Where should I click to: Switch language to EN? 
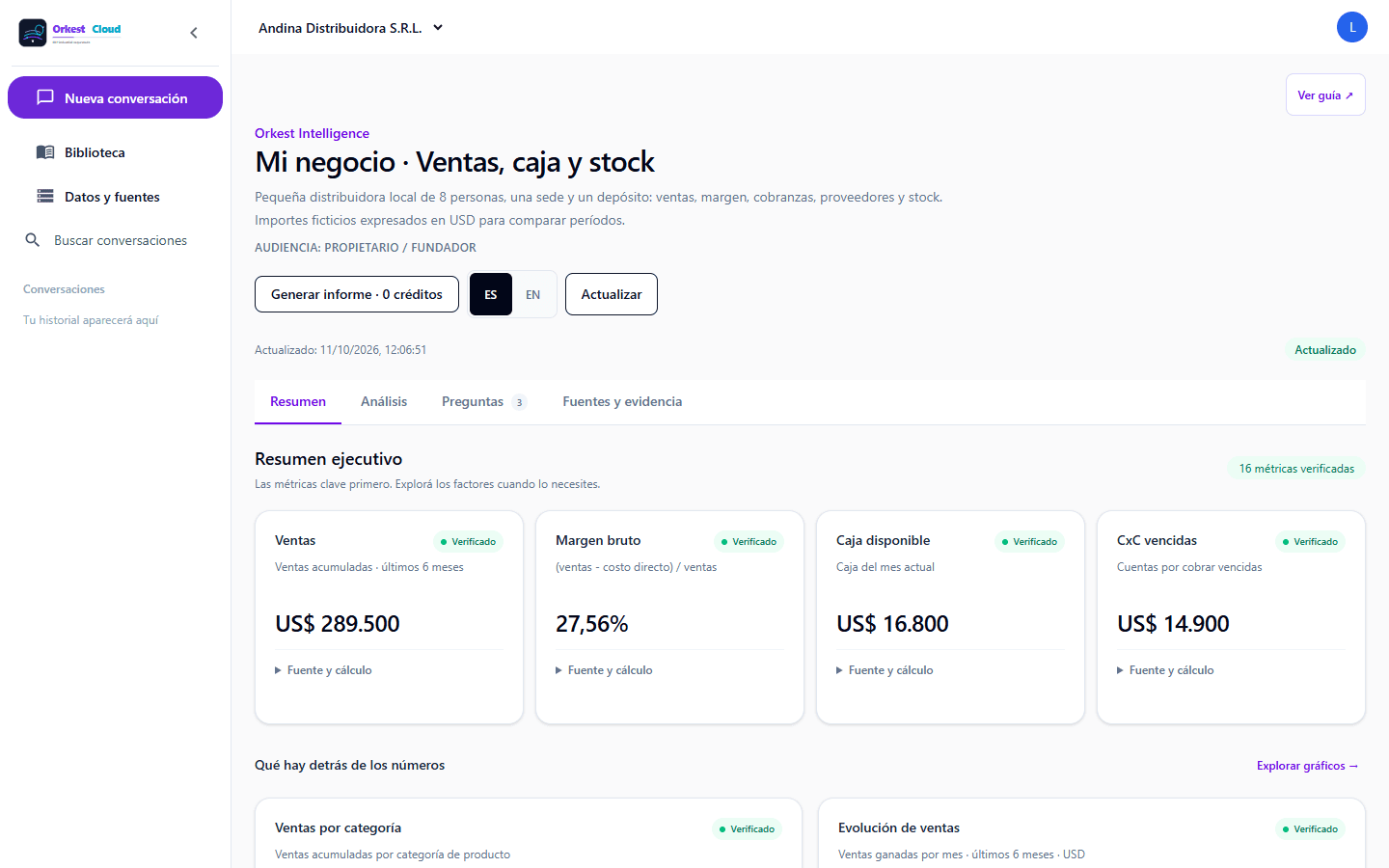(533, 294)
